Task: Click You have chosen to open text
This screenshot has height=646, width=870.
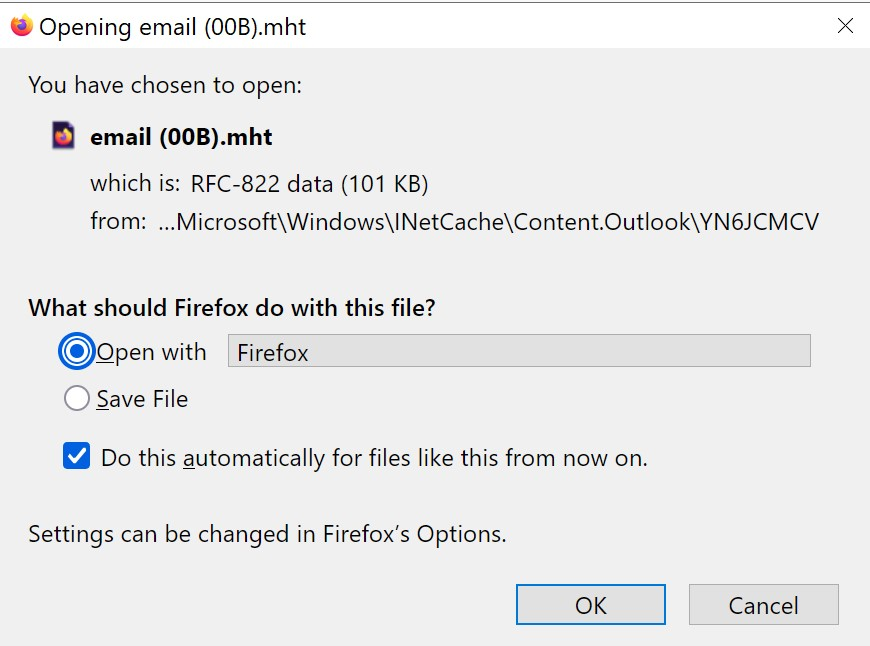Action: click(x=165, y=85)
